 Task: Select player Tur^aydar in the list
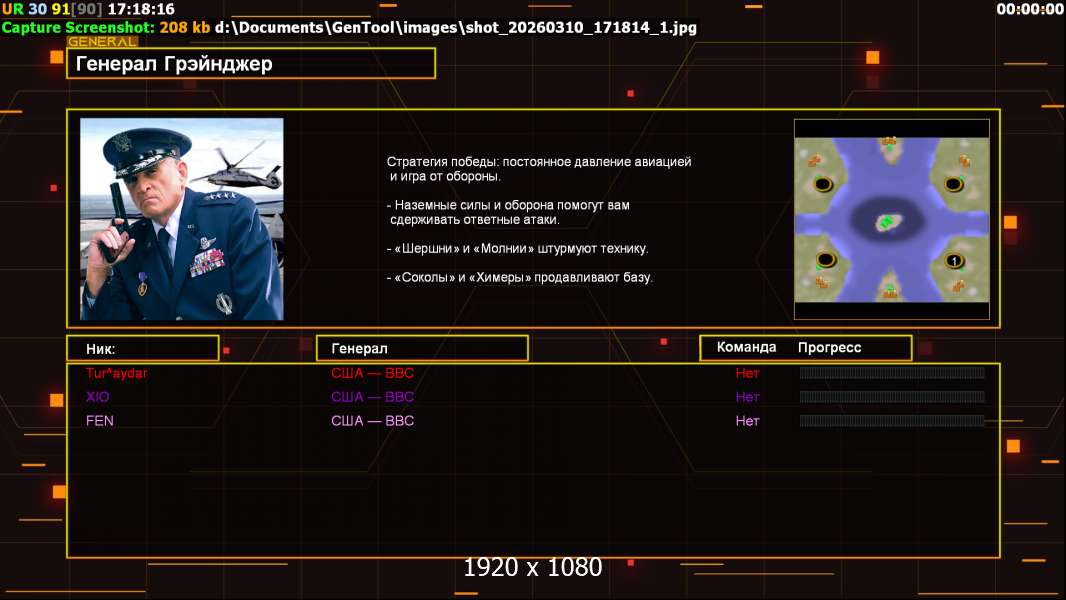coord(116,373)
